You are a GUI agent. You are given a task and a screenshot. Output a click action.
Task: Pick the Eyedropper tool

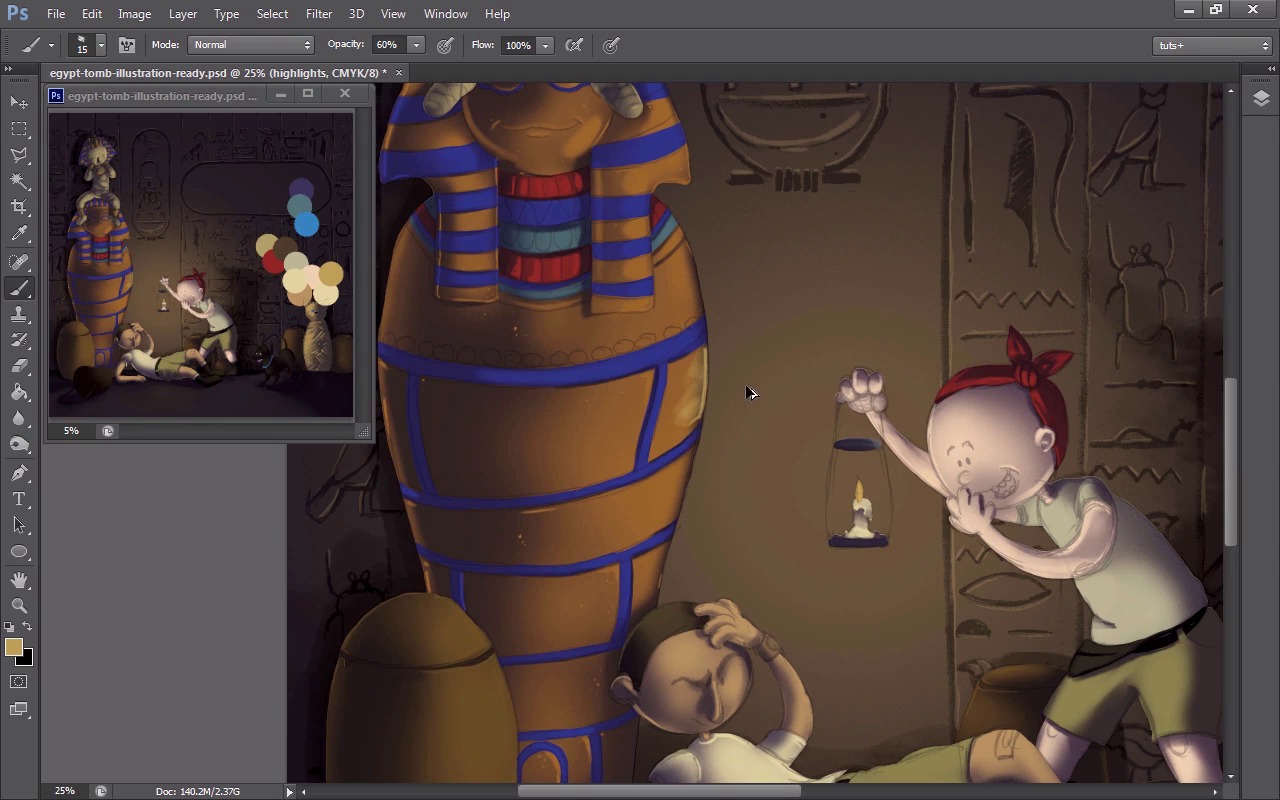19,234
